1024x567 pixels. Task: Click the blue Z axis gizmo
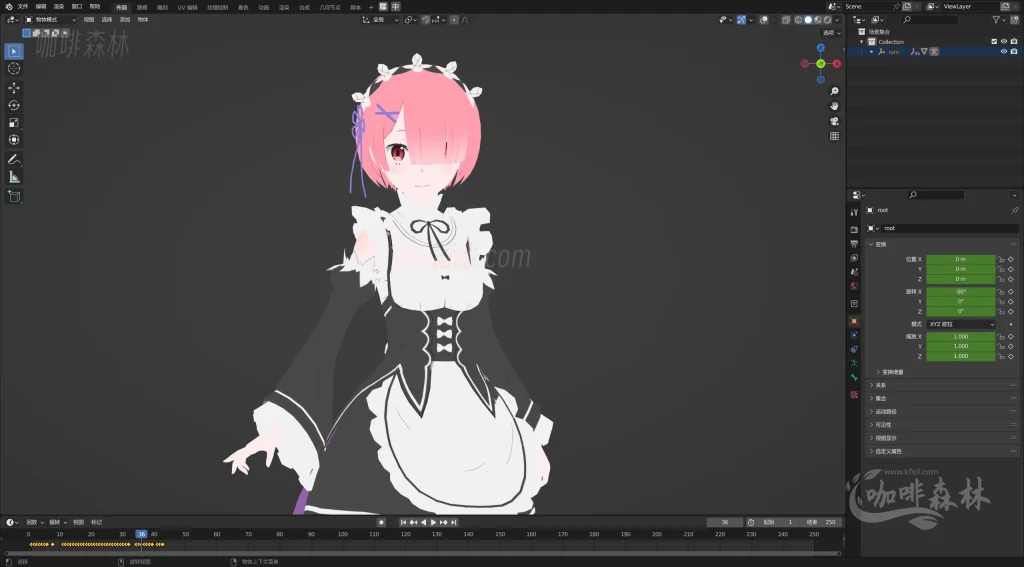tap(821, 48)
